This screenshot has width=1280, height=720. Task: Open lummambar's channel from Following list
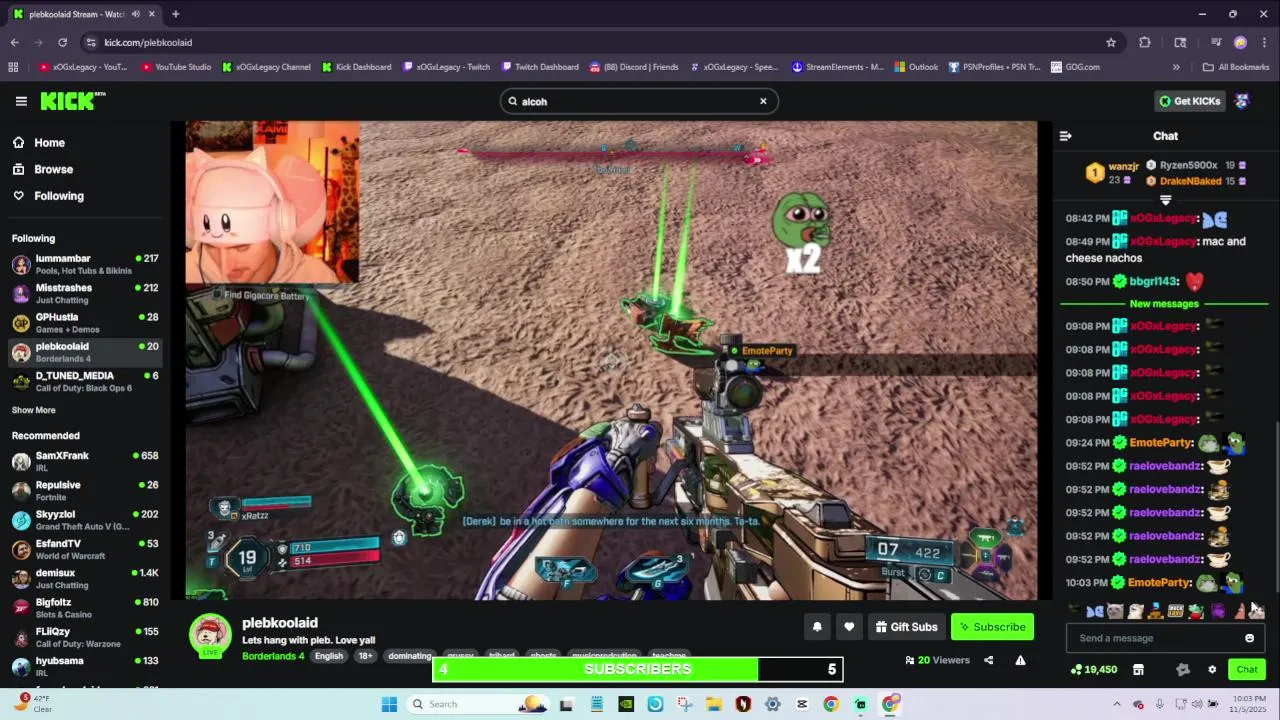point(85,264)
